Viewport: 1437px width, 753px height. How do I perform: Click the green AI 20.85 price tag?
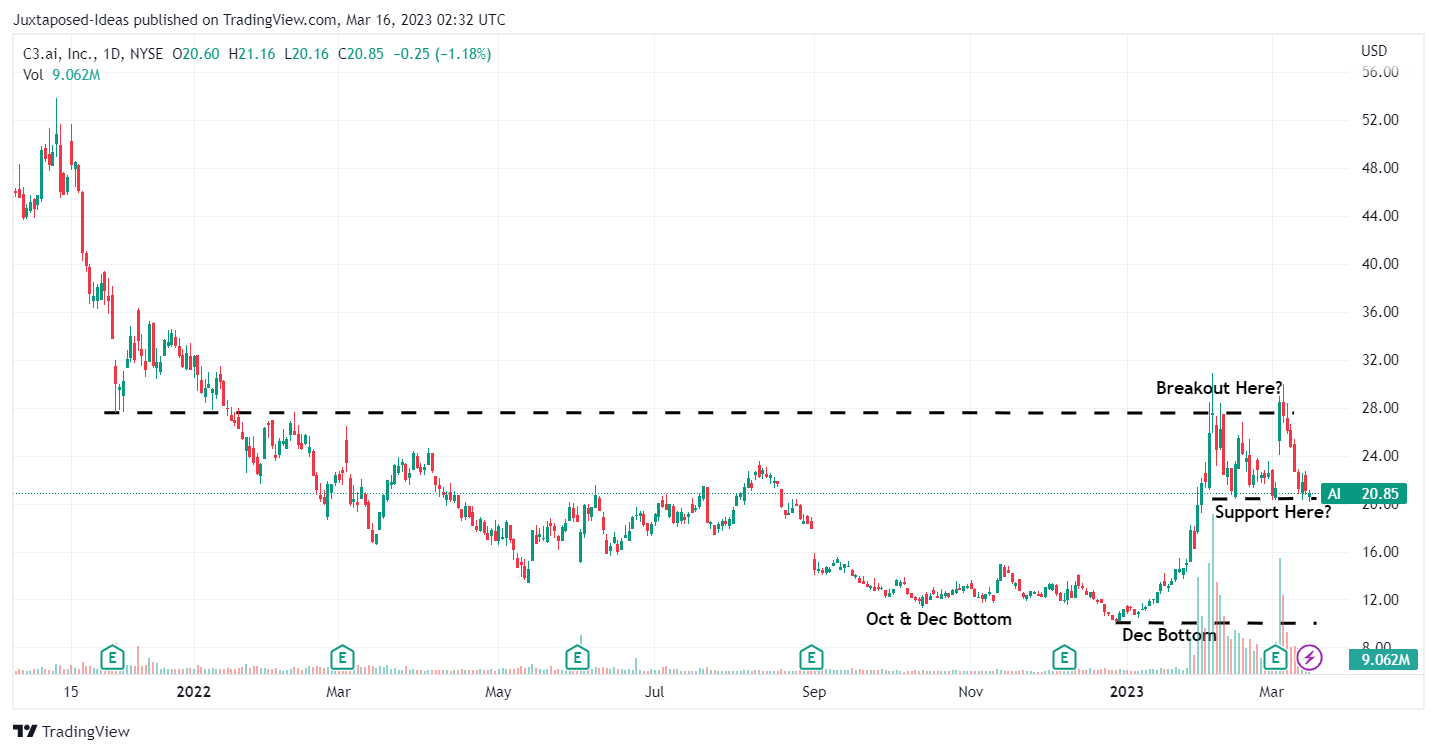(1364, 493)
